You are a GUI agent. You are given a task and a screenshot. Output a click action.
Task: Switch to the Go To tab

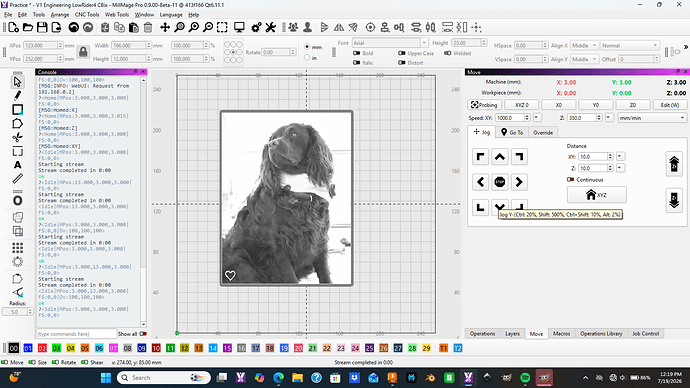[512, 132]
